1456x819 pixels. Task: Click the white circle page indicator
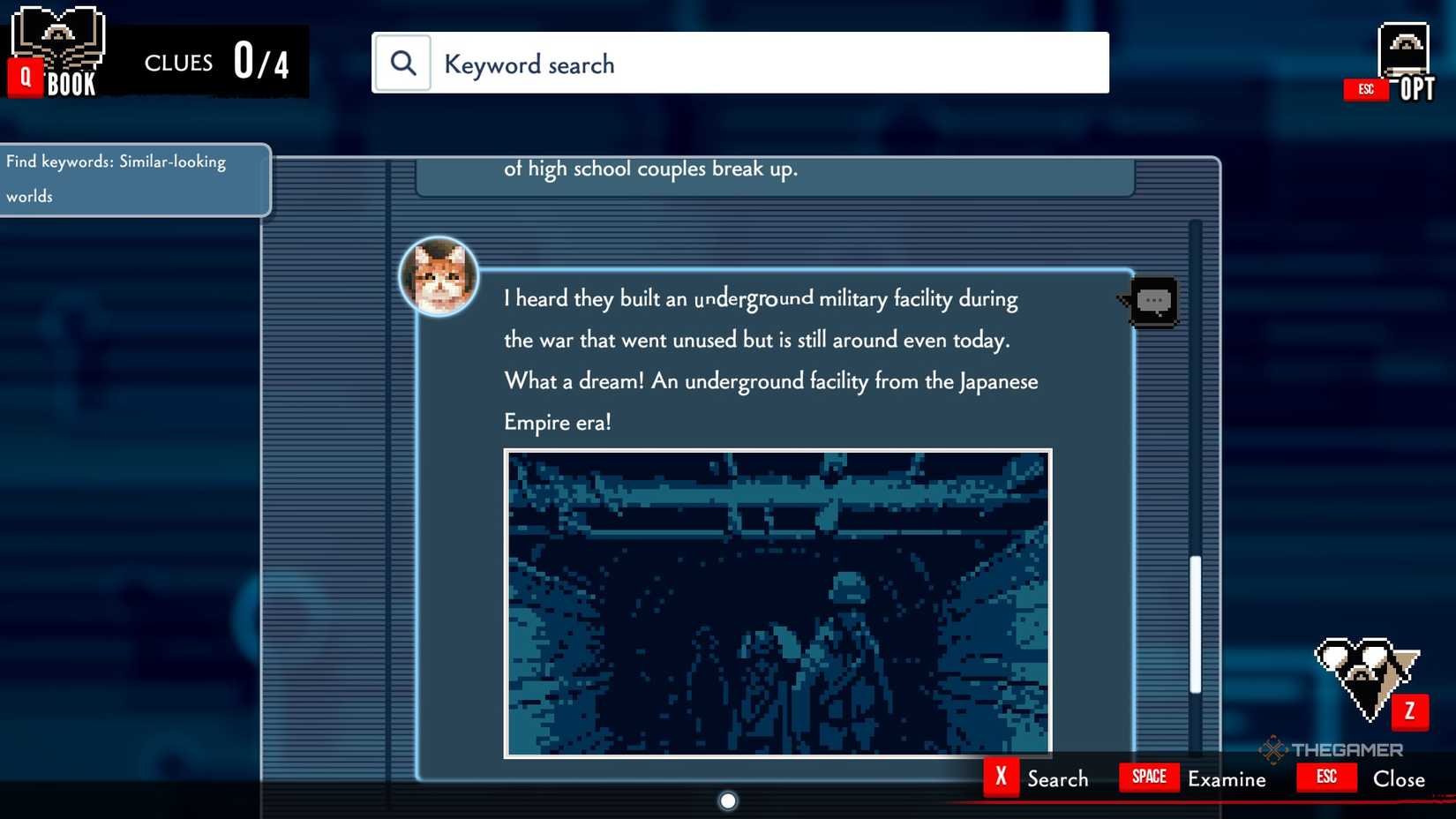[728, 800]
